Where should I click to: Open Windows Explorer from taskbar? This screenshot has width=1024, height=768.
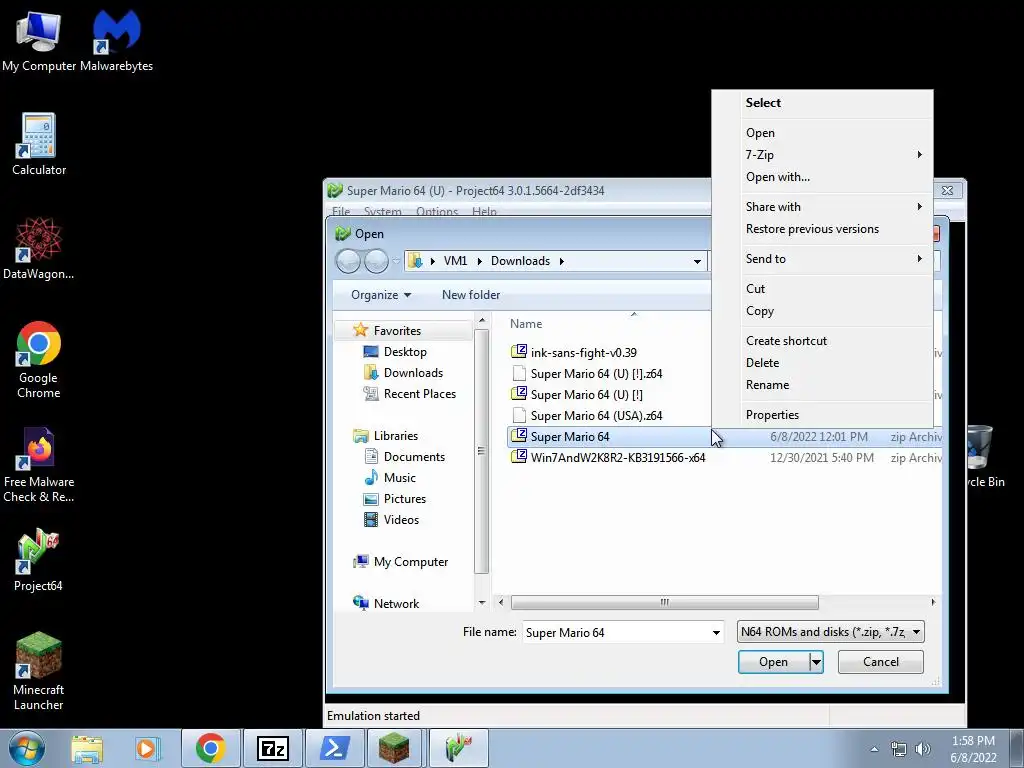87,748
